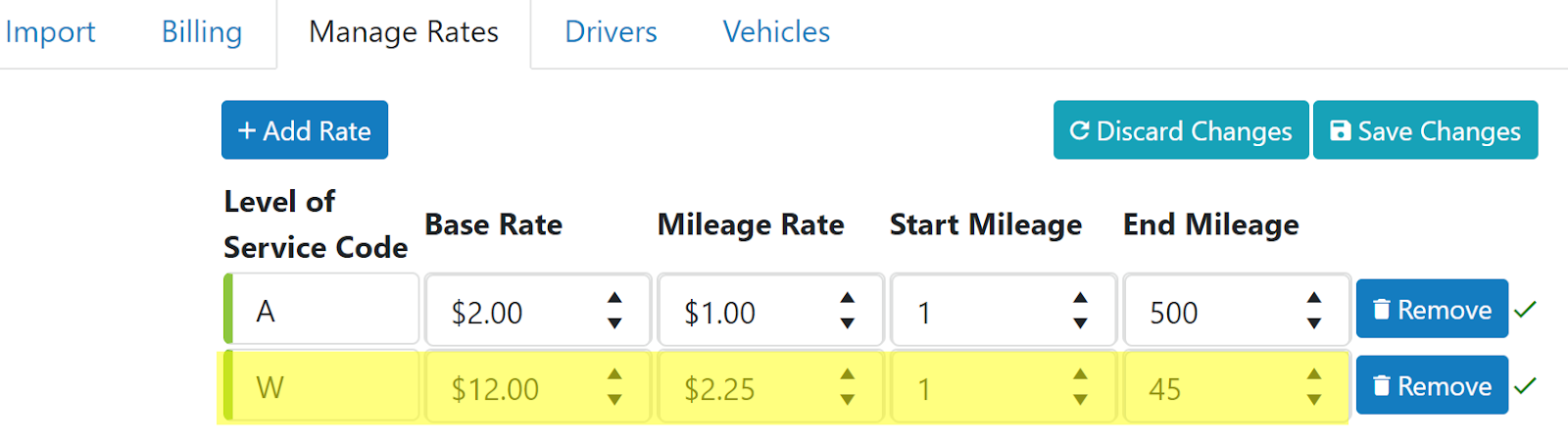
Task: Increase Base Rate for row A
Action: point(614,298)
